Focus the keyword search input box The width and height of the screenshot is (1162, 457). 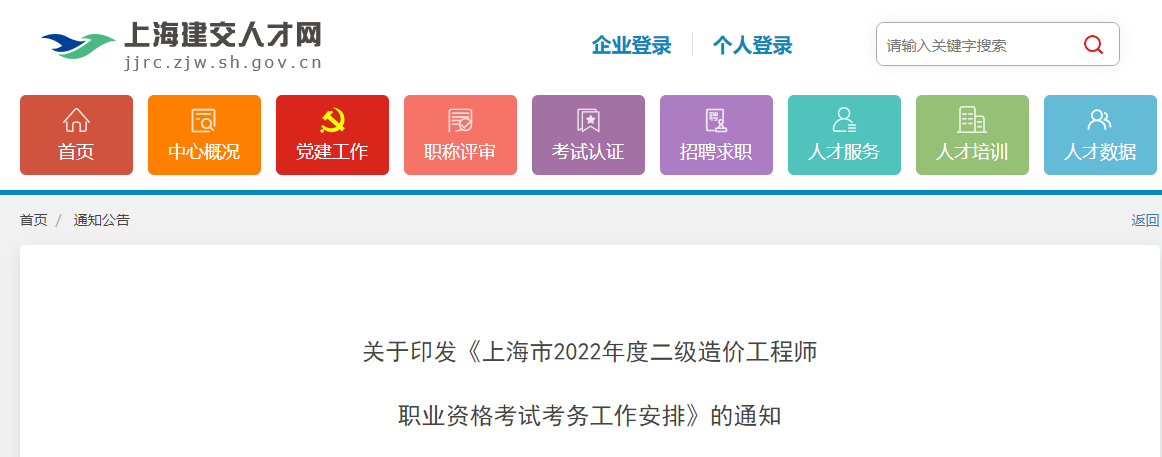coord(975,45)
